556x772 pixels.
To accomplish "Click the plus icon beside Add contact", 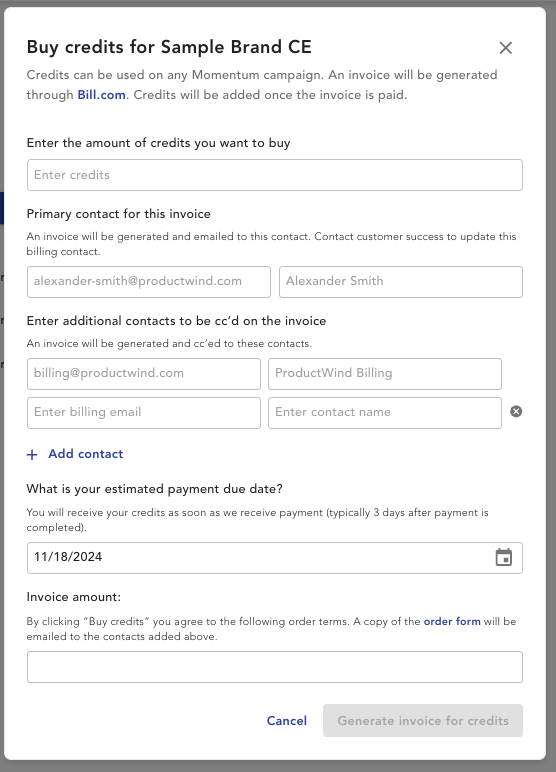I will (32, 454).
